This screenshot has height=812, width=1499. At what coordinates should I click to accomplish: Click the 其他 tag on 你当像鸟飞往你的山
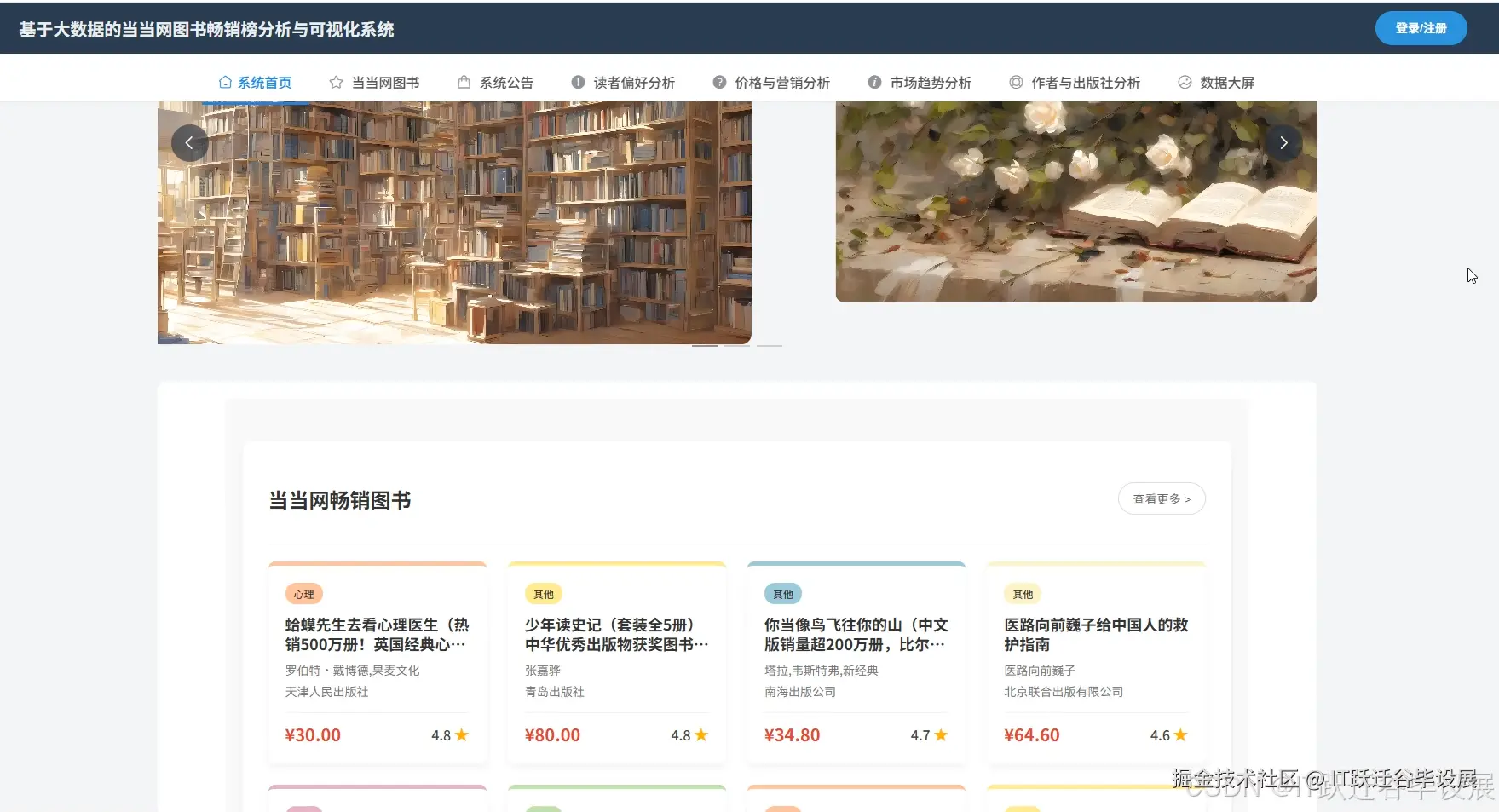click(x=782, y=594)
